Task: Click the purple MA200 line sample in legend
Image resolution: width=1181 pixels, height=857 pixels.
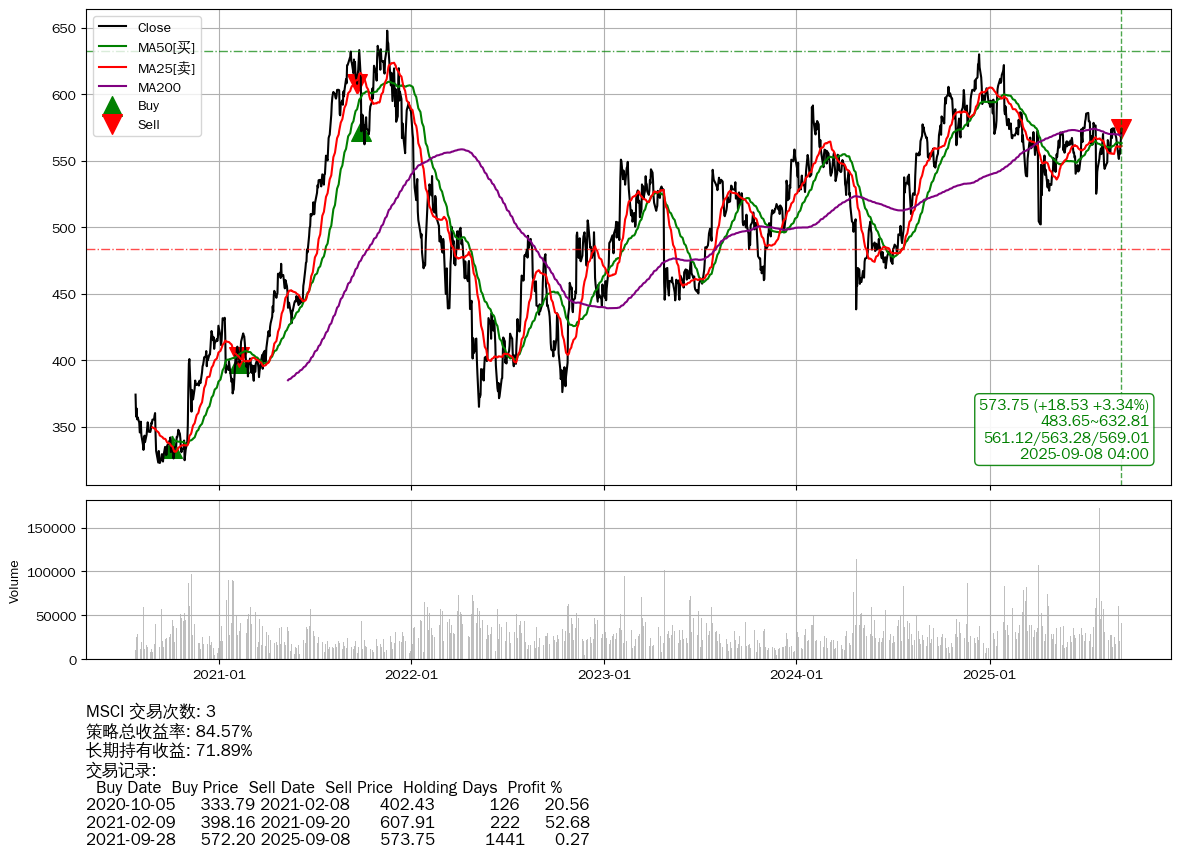Action: (x=113, y=87)
